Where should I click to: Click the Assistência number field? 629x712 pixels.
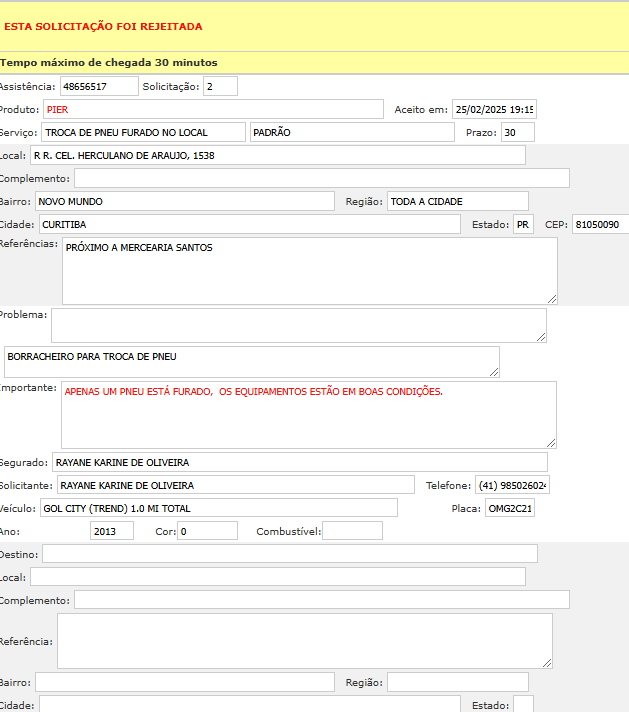(99, 87)
